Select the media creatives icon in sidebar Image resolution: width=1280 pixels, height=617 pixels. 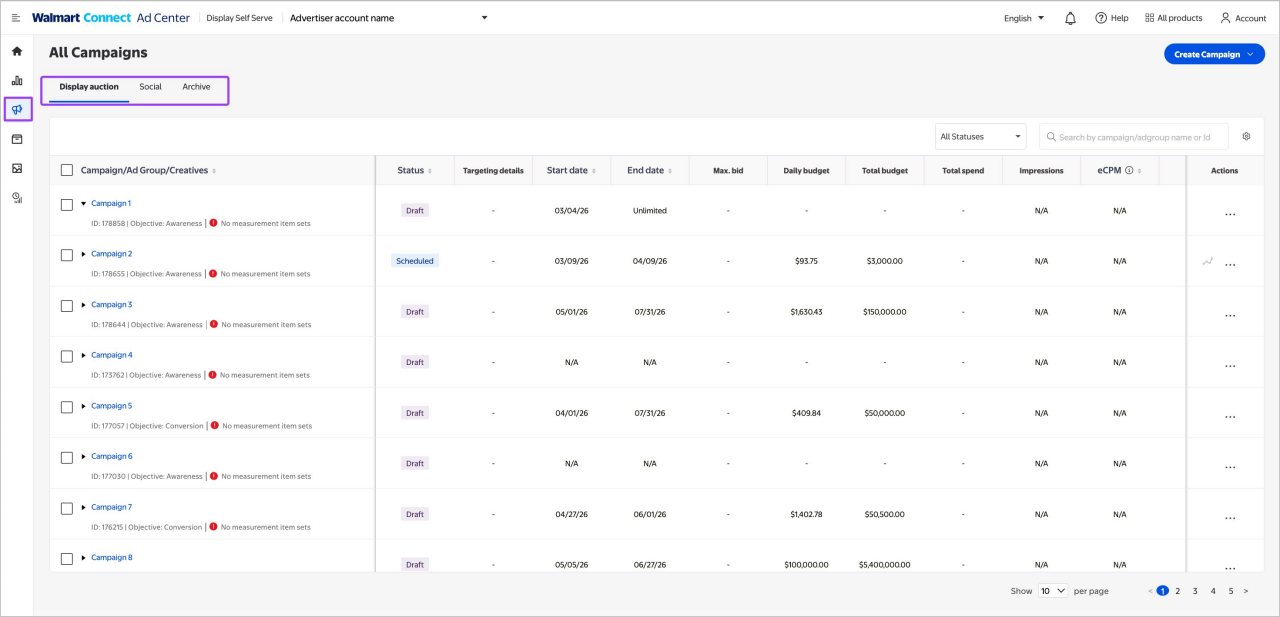click(16, 169)
